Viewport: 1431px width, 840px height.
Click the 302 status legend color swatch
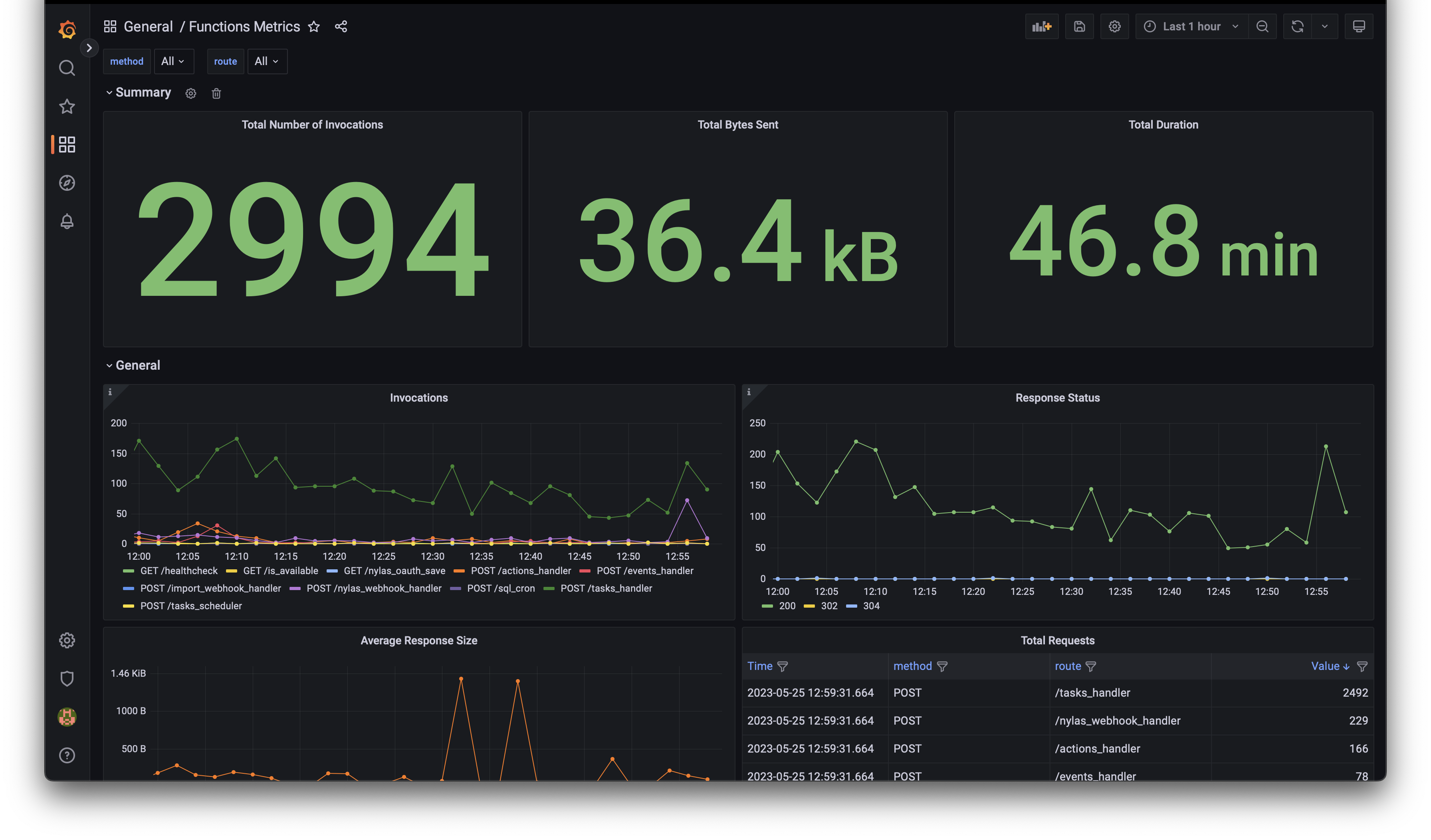click(809, 606)
